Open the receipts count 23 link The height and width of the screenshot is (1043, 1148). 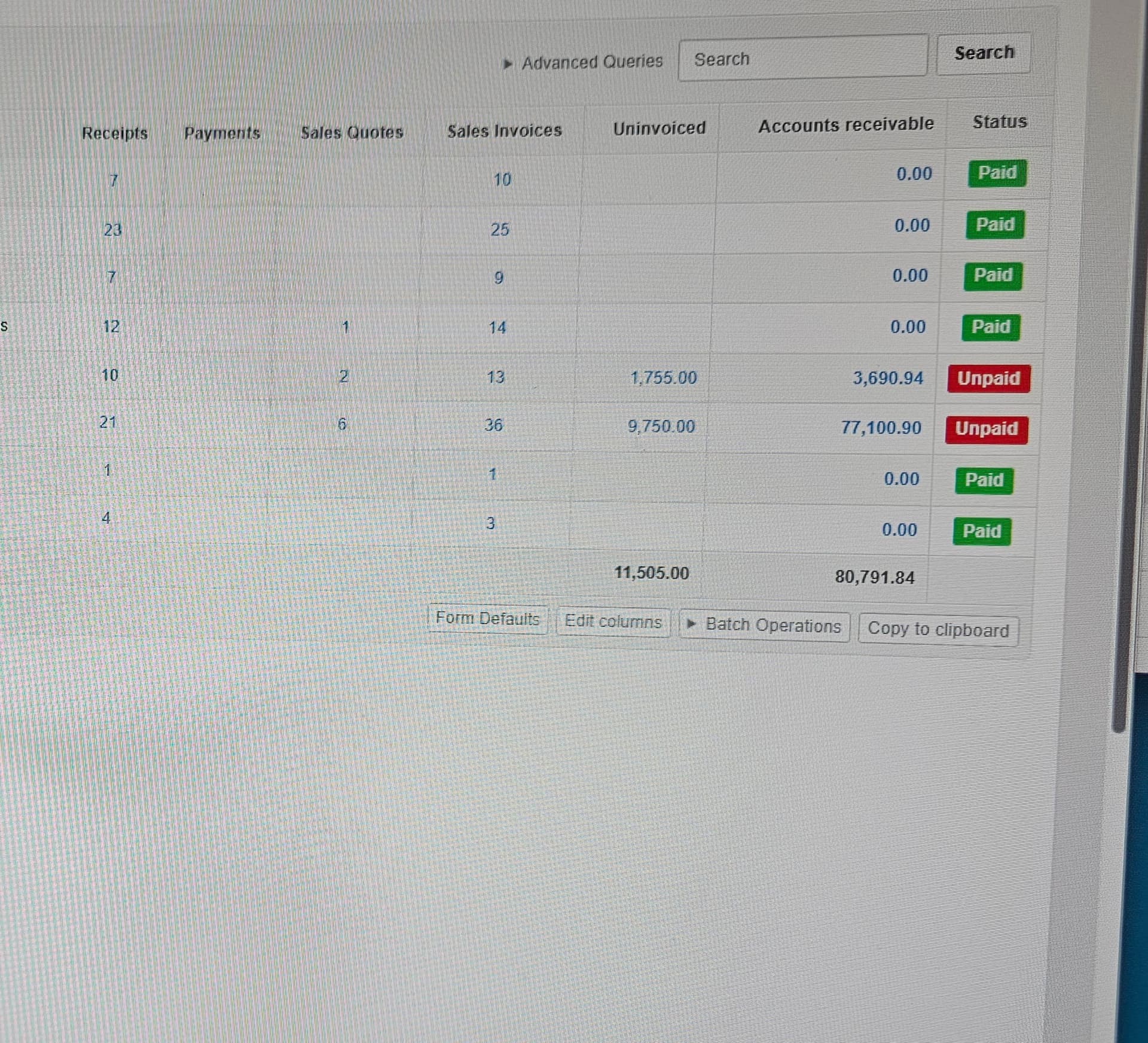[x=112, y=230]
